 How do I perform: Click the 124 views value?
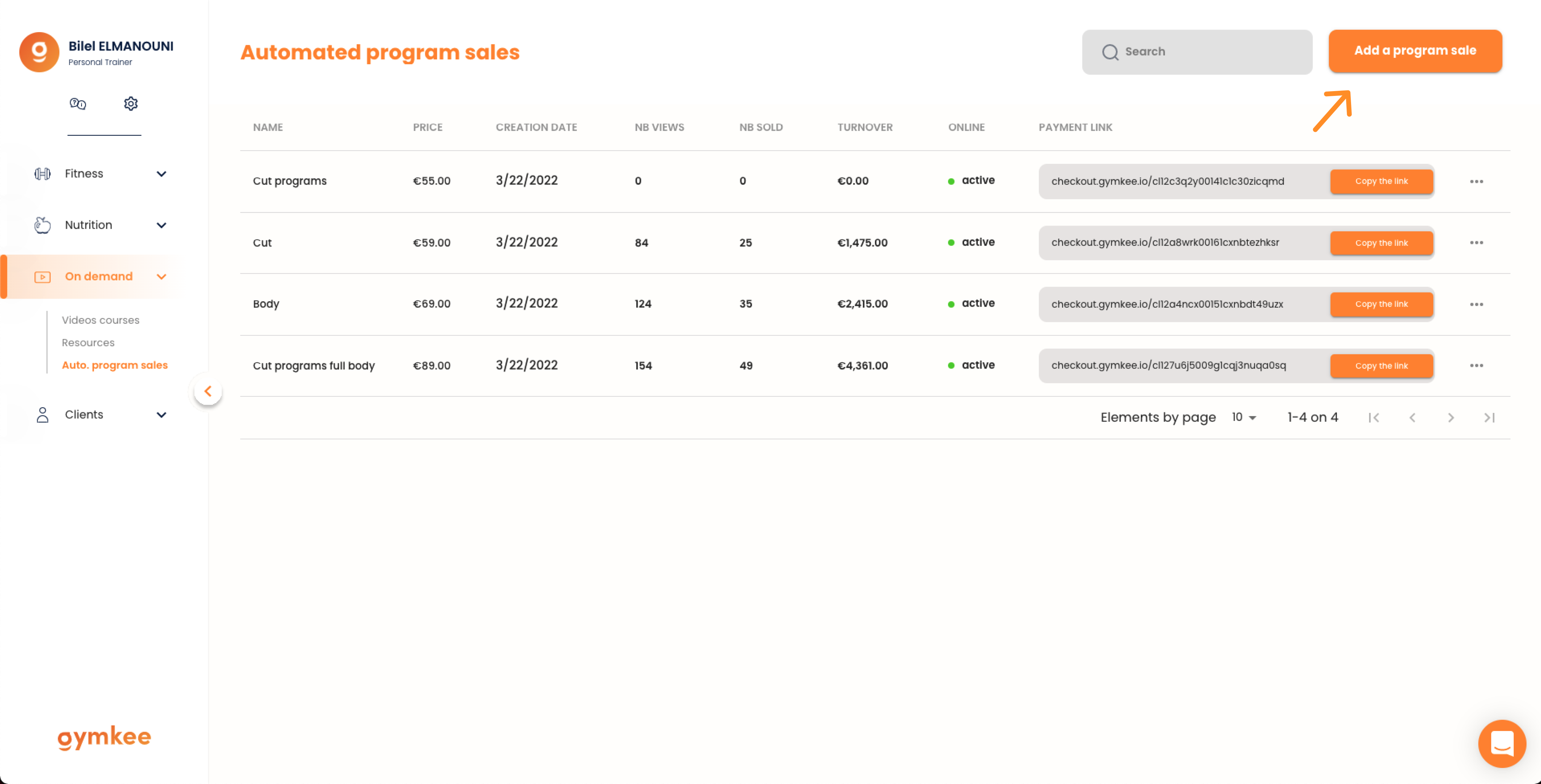[643, 304]
